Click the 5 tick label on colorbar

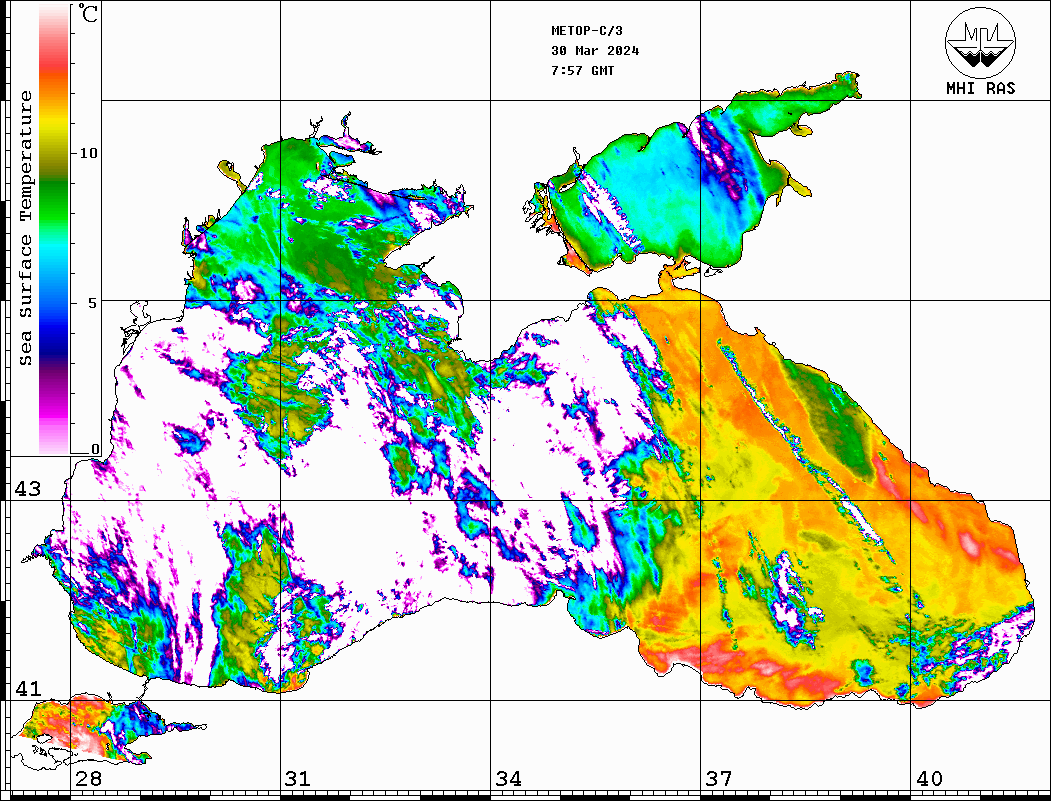(x=93, y=303)
